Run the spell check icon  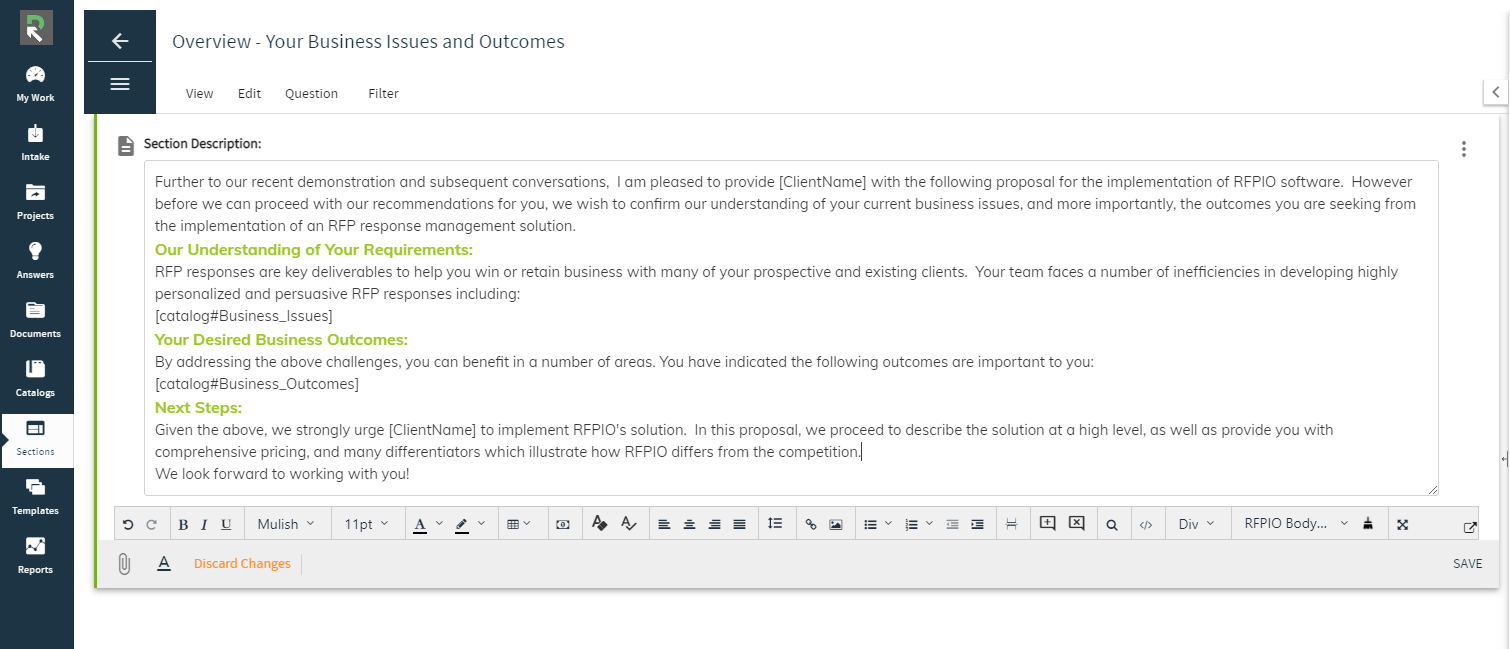click(x=628, y=523)
